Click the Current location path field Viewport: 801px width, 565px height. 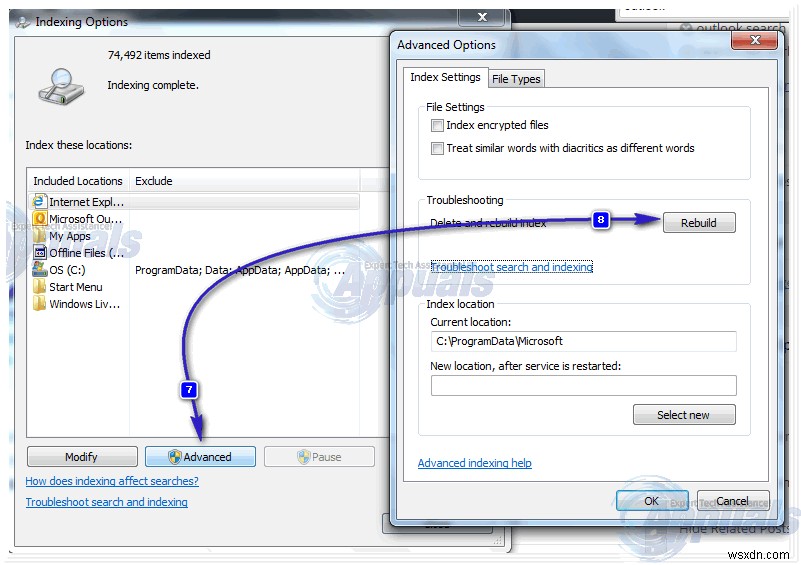coord(583,341)
